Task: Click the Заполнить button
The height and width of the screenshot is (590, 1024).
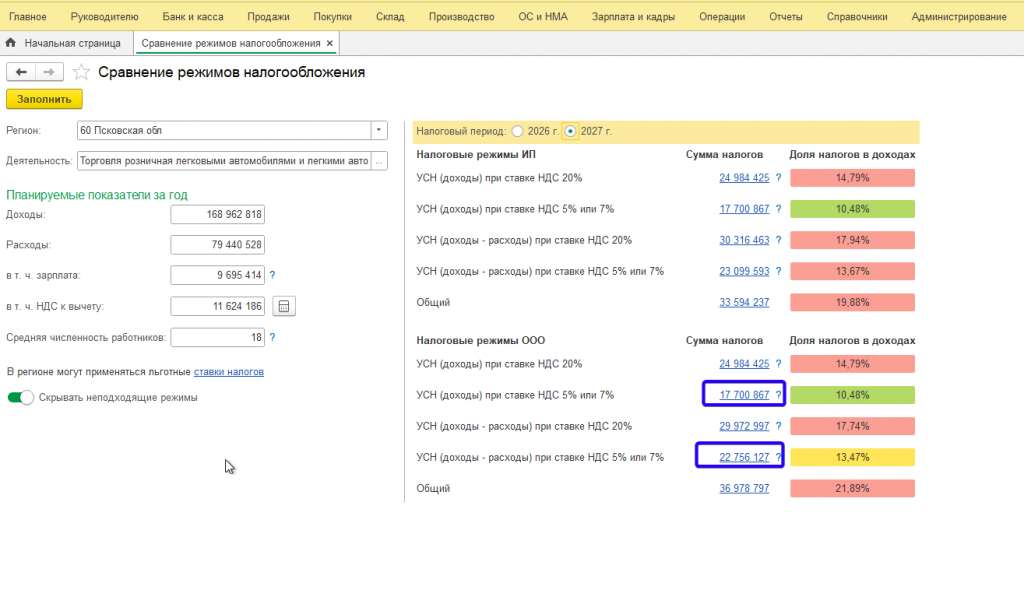Action: pyautogui.click(x=44, y=99)
